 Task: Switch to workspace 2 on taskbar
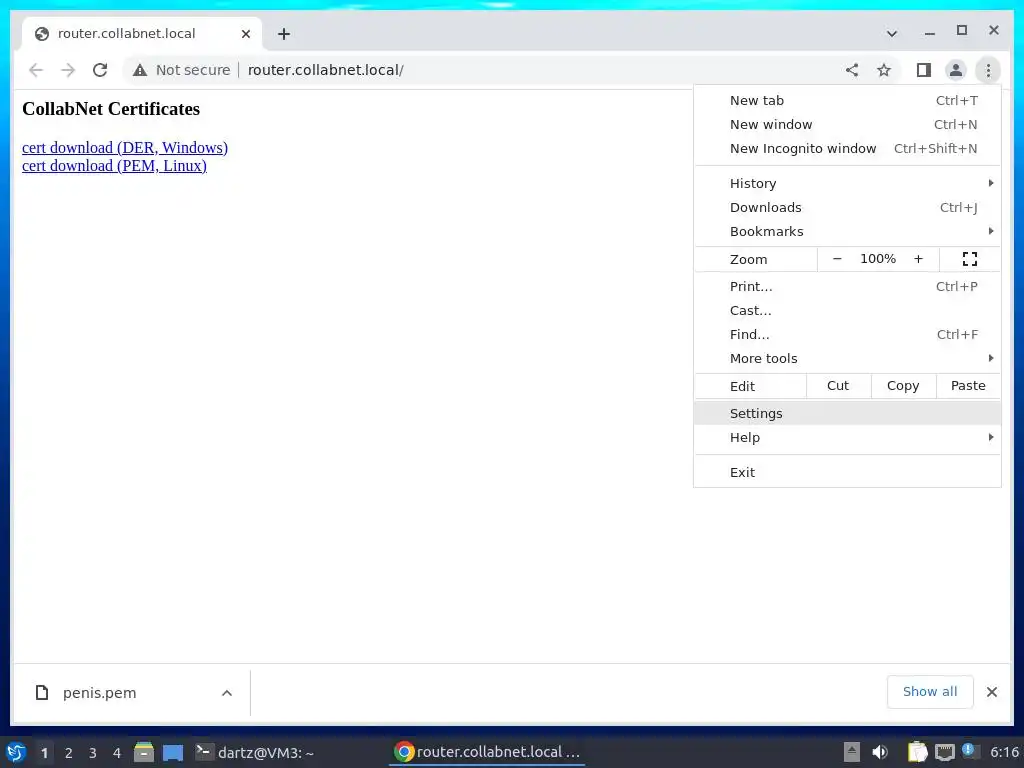pyautogui.click(x=69, y=753)
